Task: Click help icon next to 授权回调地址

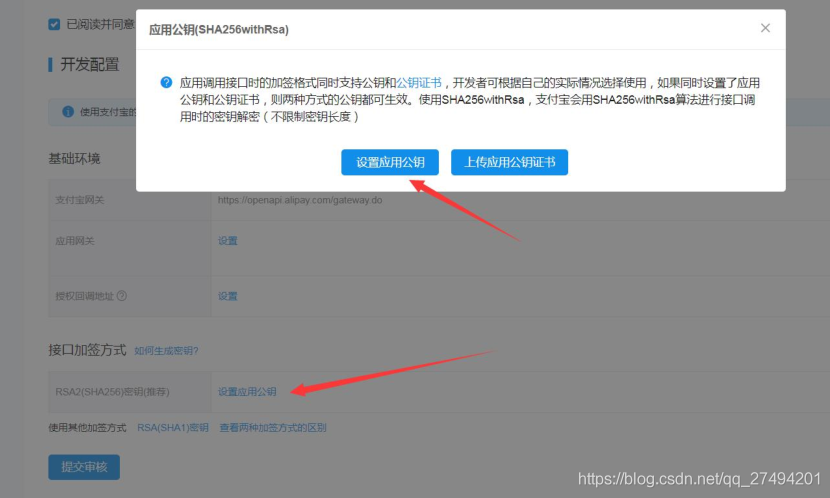Action: pos(122,296)
